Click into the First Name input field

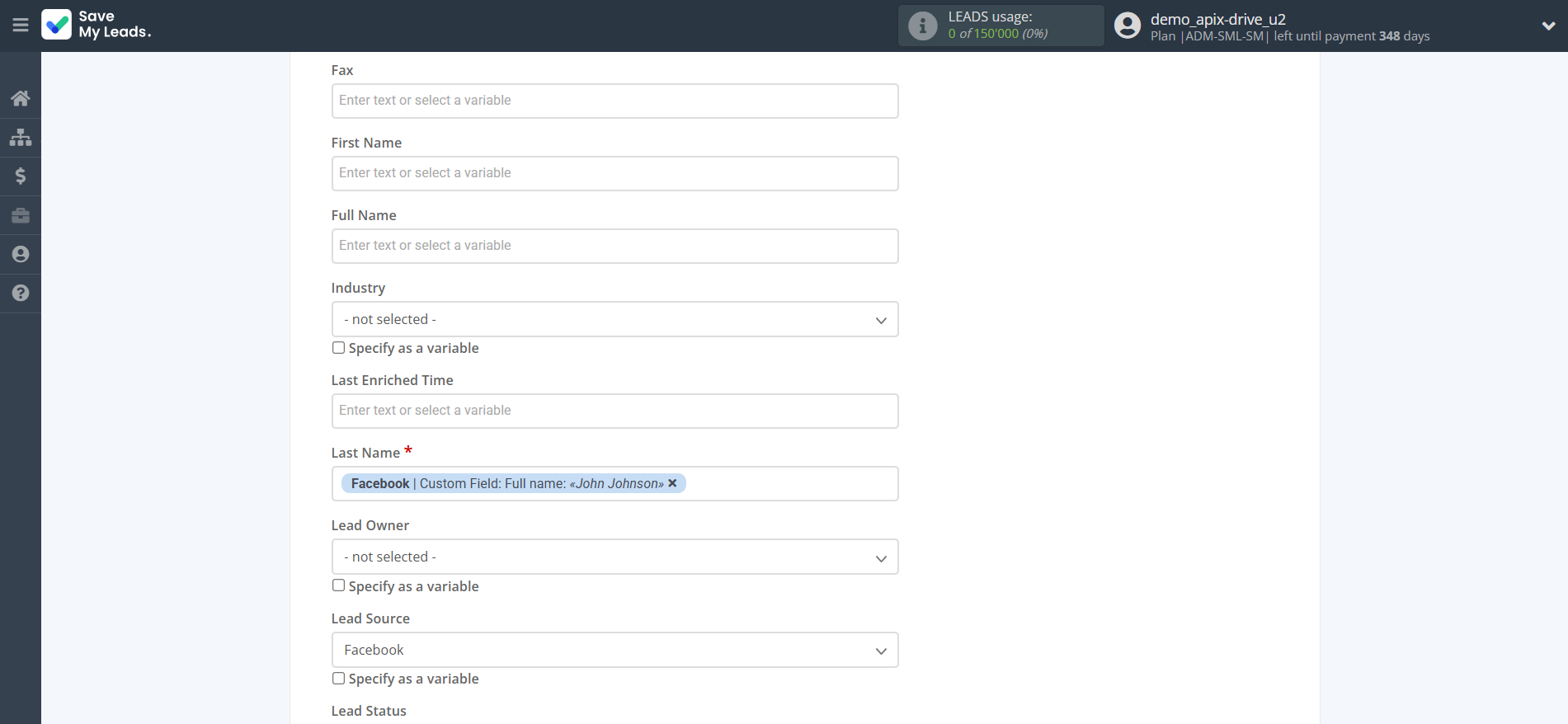[614, 173]
